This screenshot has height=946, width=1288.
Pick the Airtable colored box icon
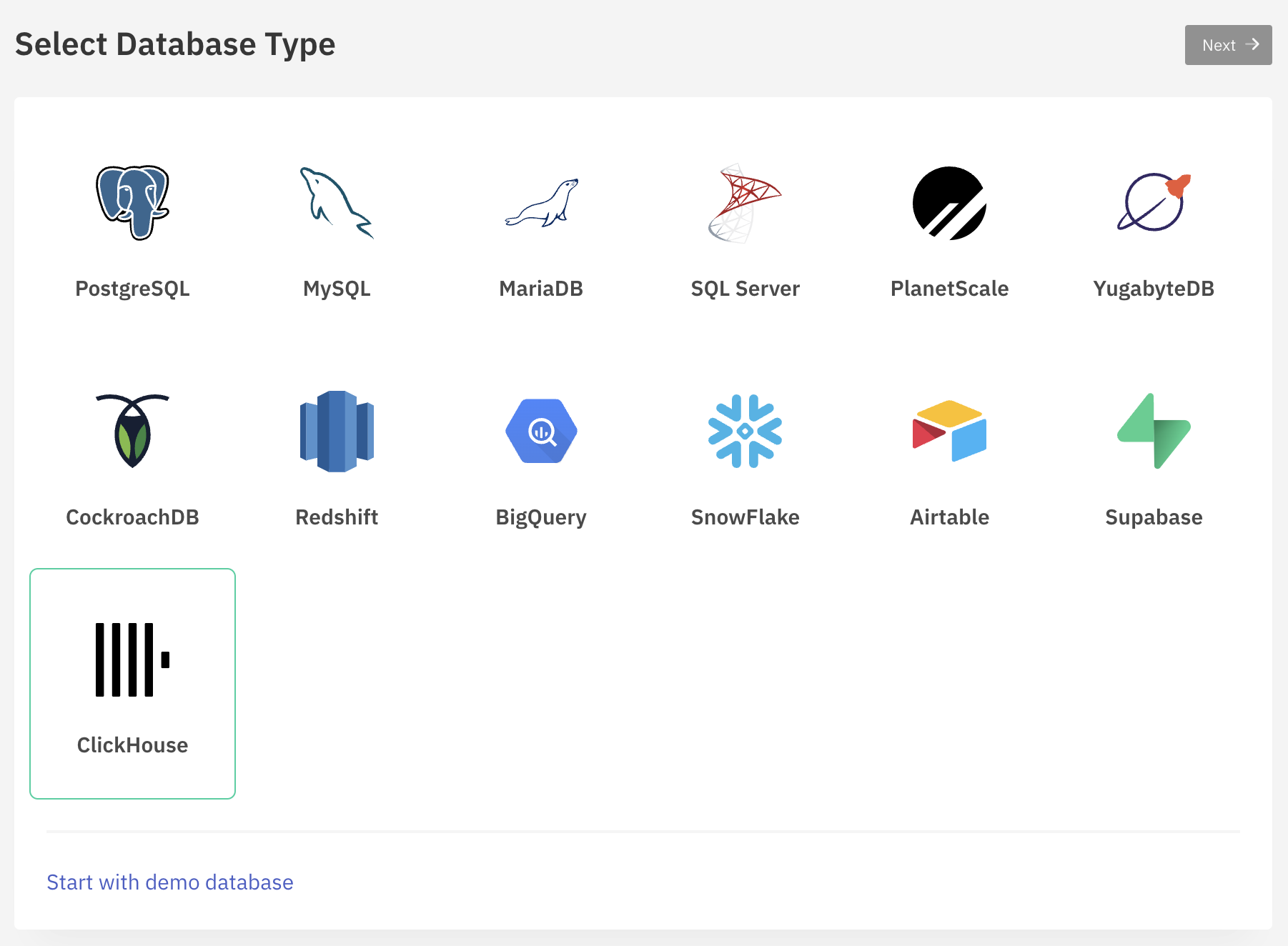(949, 431)
